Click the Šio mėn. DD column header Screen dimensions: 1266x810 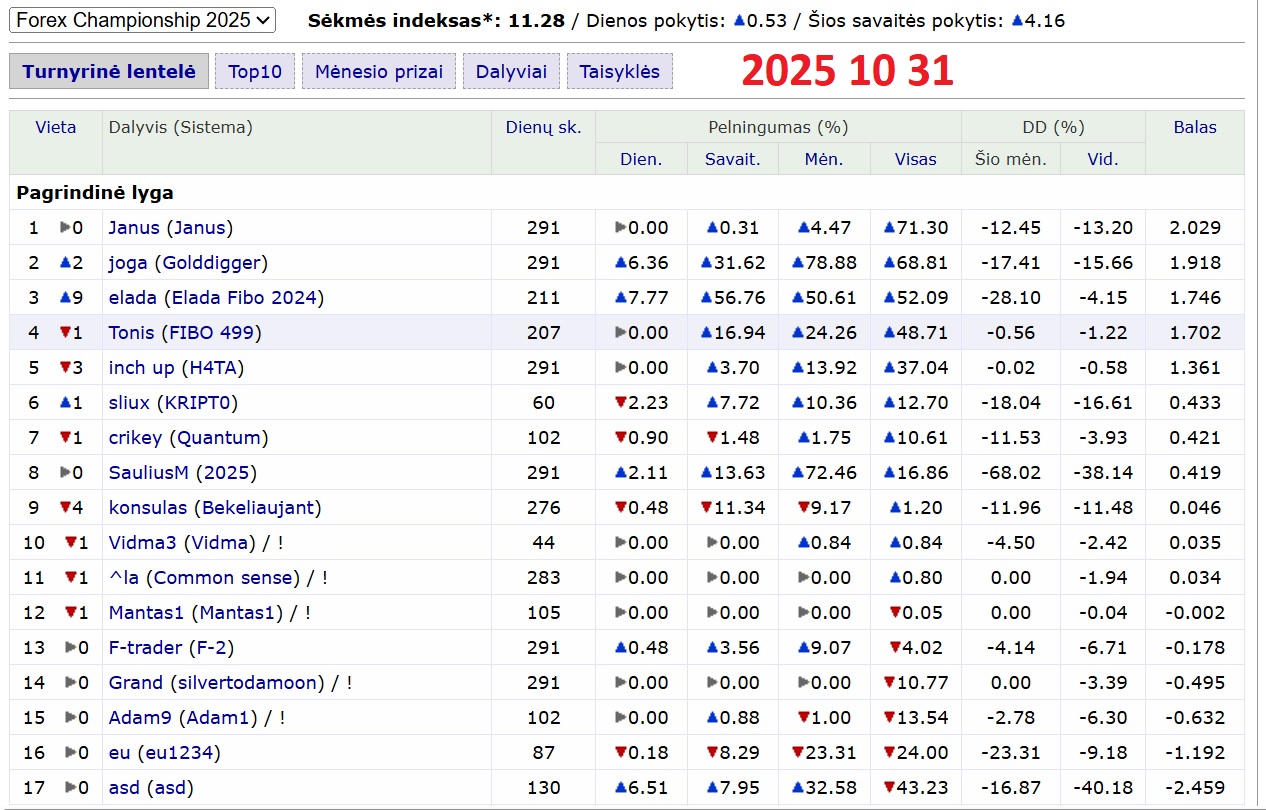pos(1011,159)
